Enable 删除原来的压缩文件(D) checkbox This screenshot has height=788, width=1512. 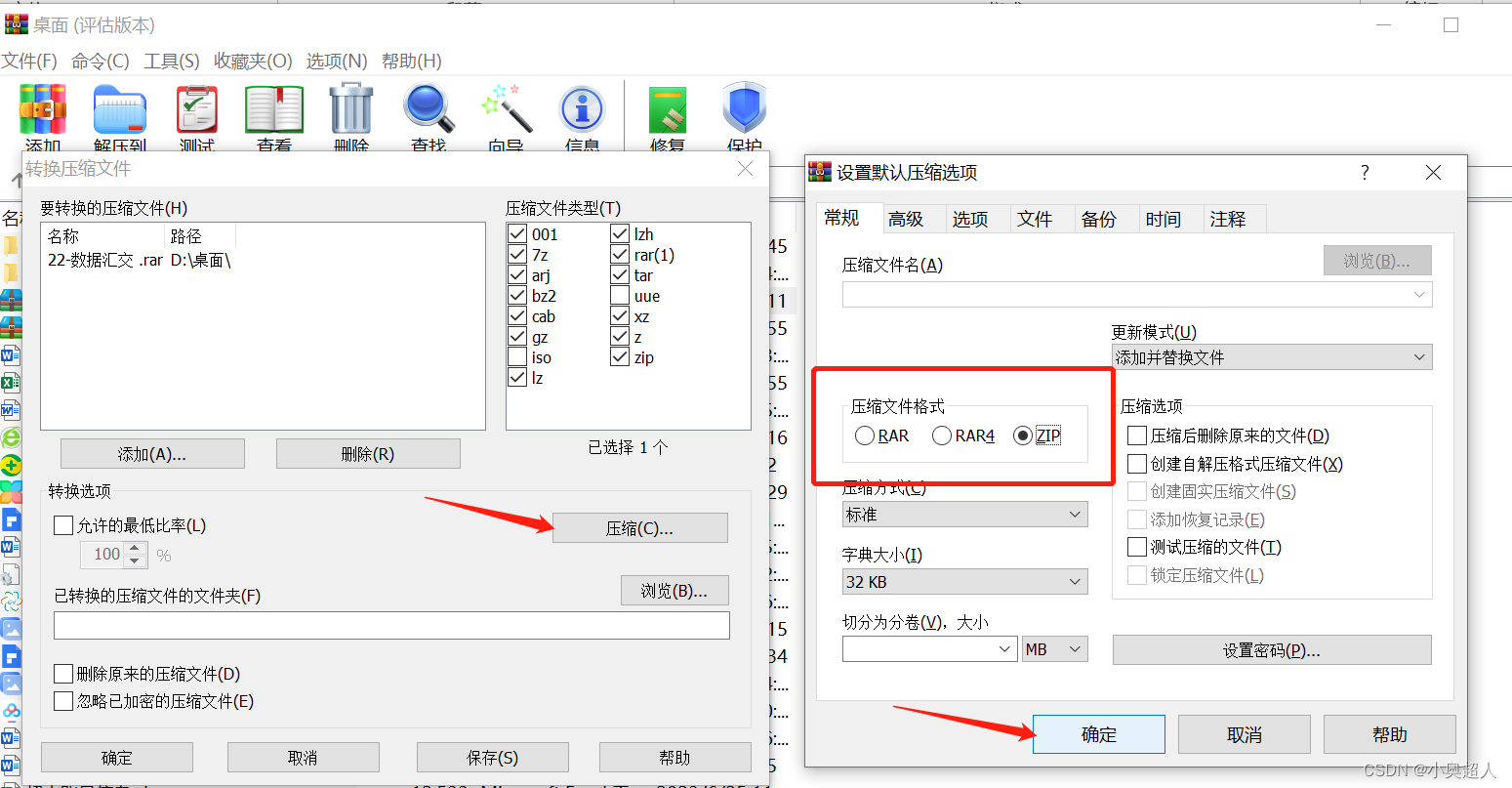click(x=63, y=674)
